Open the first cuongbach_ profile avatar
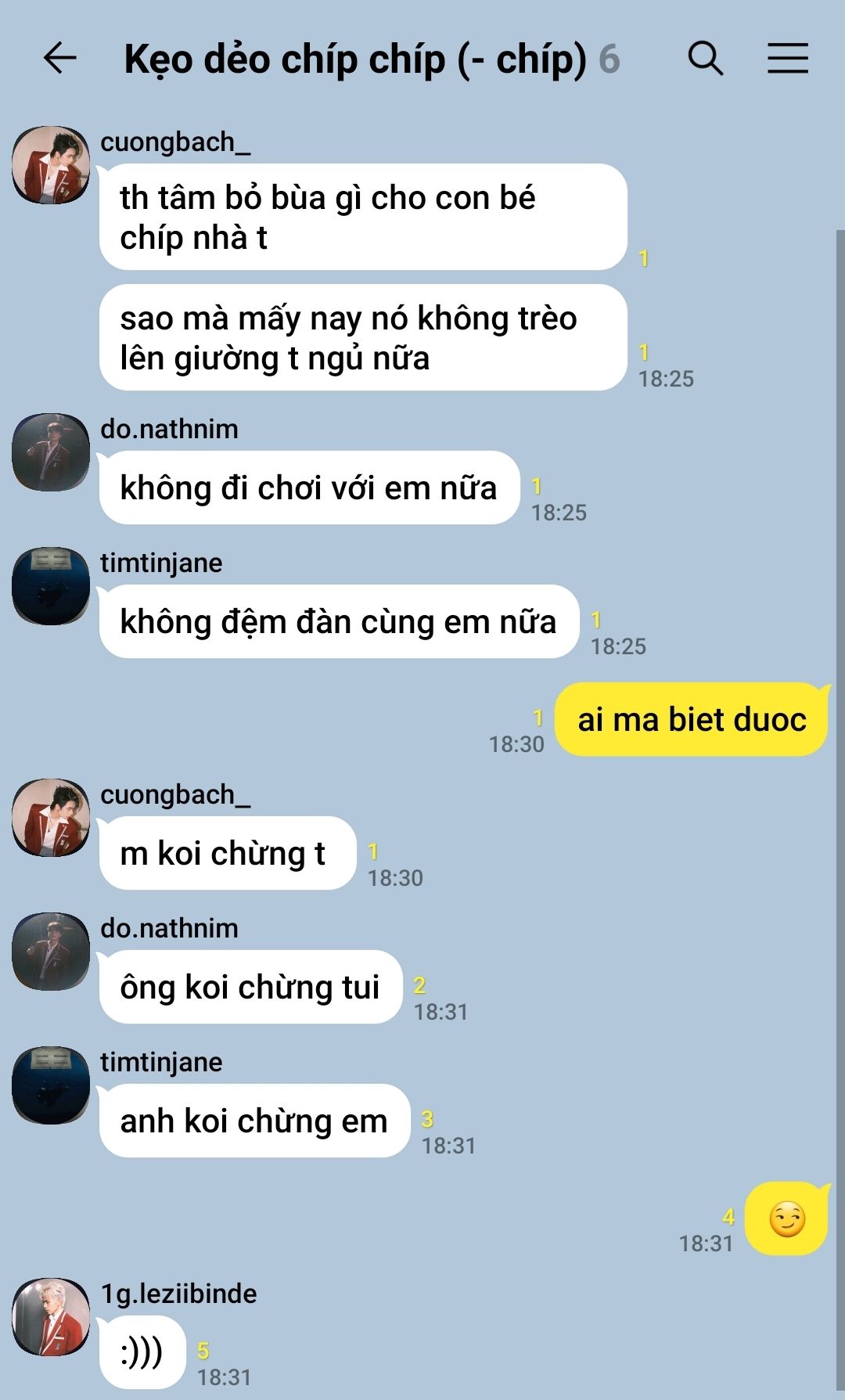845x1400 pixels. 51,165
